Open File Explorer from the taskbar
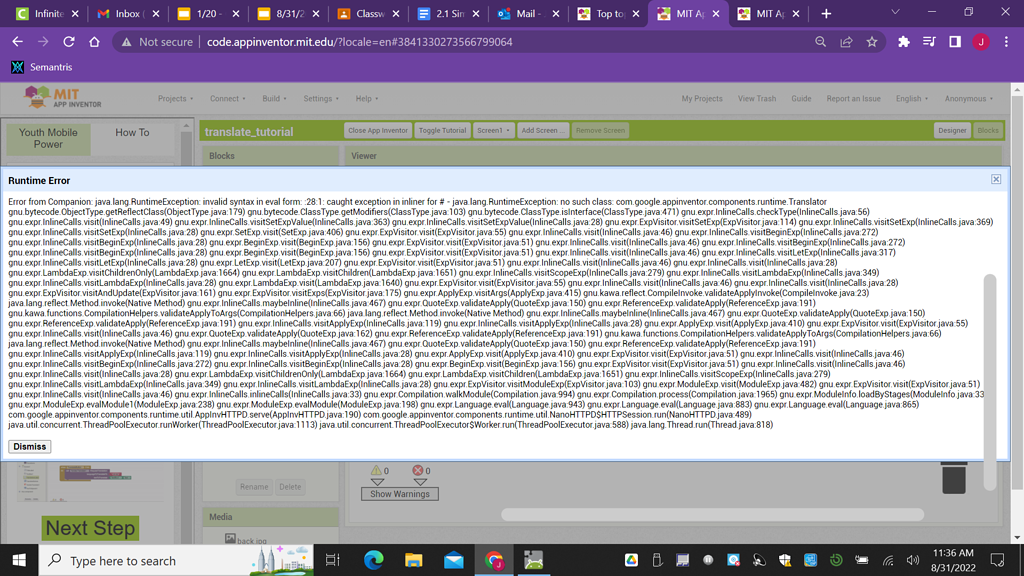Viewport: 1024px width, 576px height. pos(413,560)
